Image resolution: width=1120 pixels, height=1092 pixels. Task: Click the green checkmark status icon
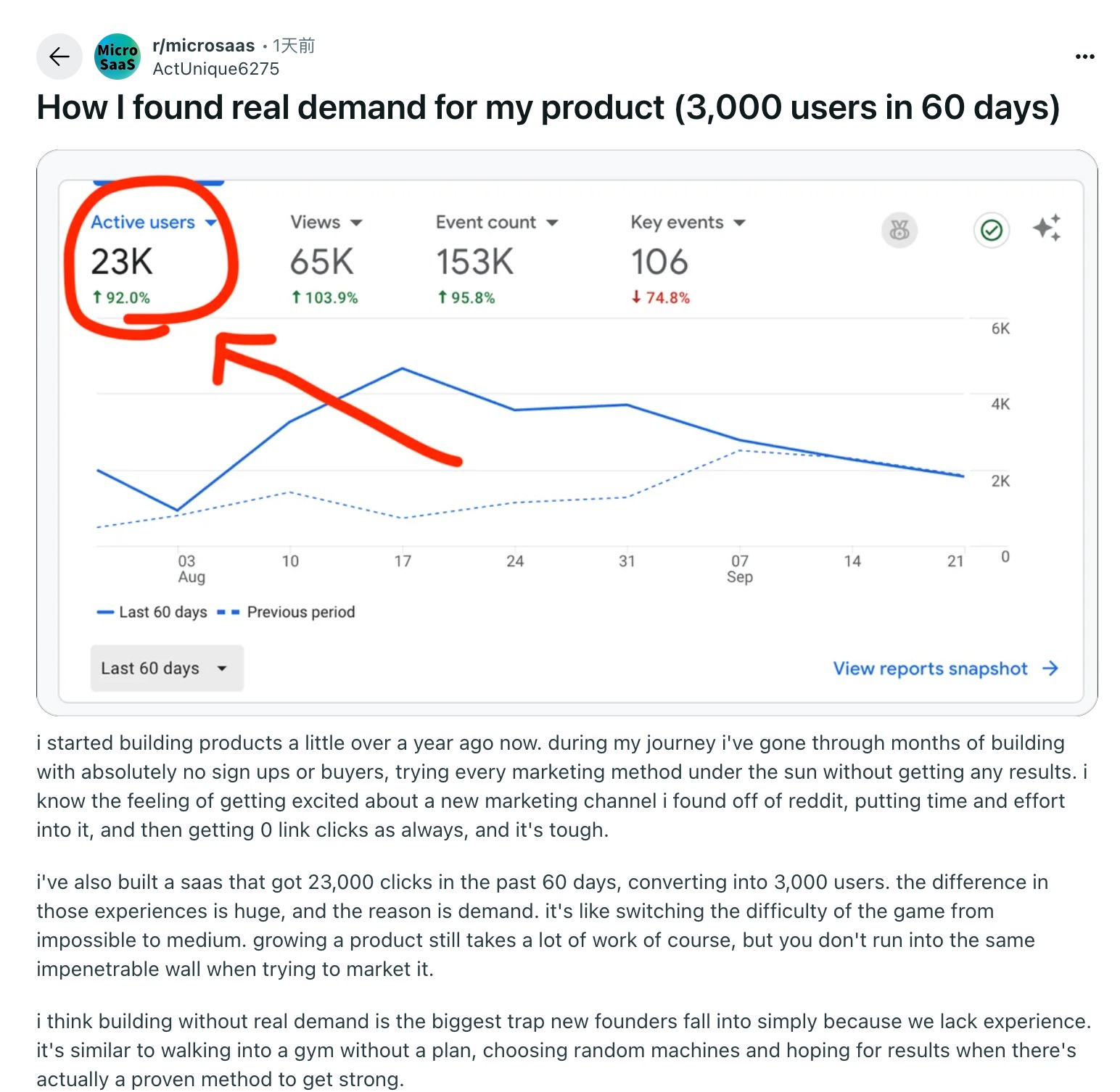[x=991, y=231]
